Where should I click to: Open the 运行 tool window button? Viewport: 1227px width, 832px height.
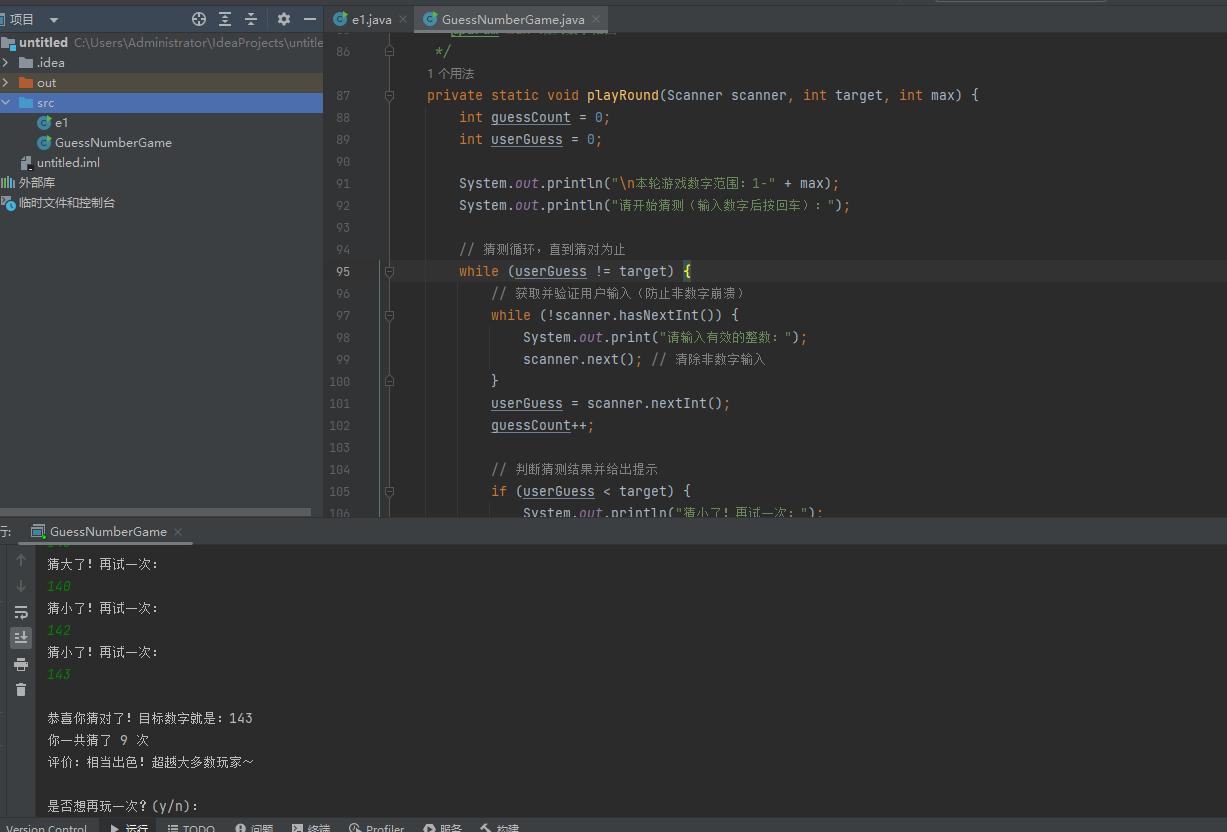point(129,828)
